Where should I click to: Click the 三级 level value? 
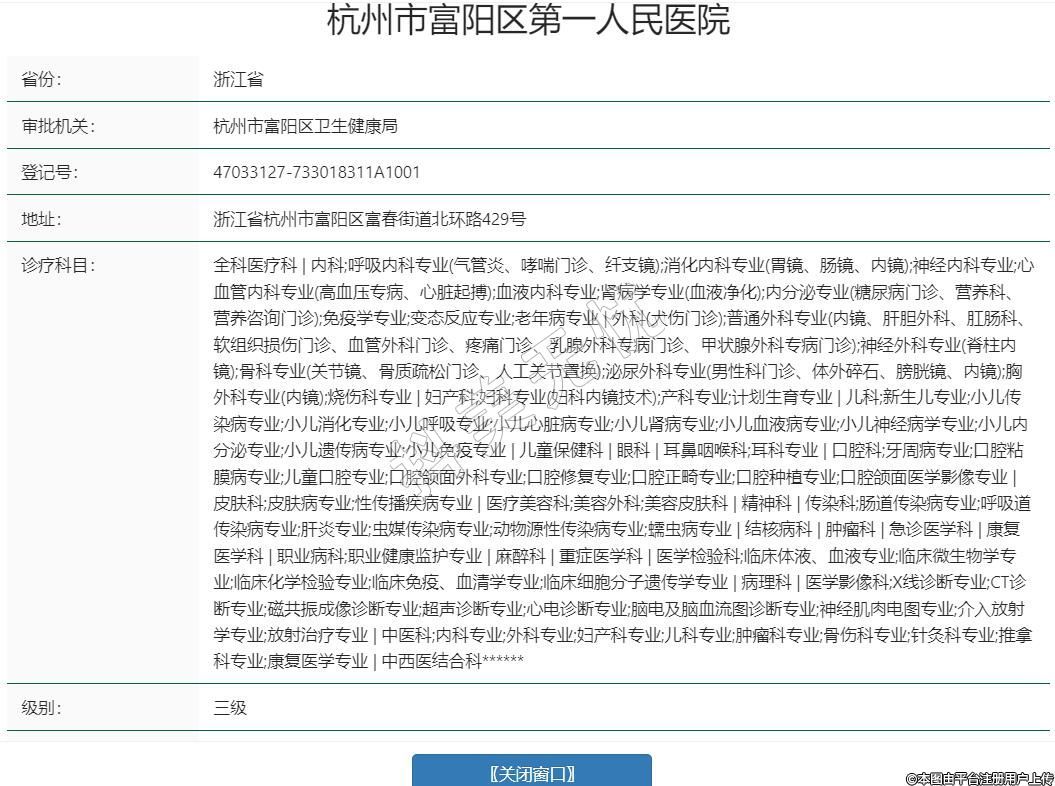(x=230, y=708)
